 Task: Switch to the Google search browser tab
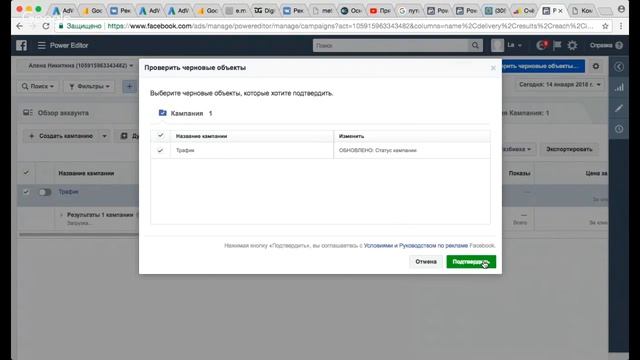click(x=409, y=11)
